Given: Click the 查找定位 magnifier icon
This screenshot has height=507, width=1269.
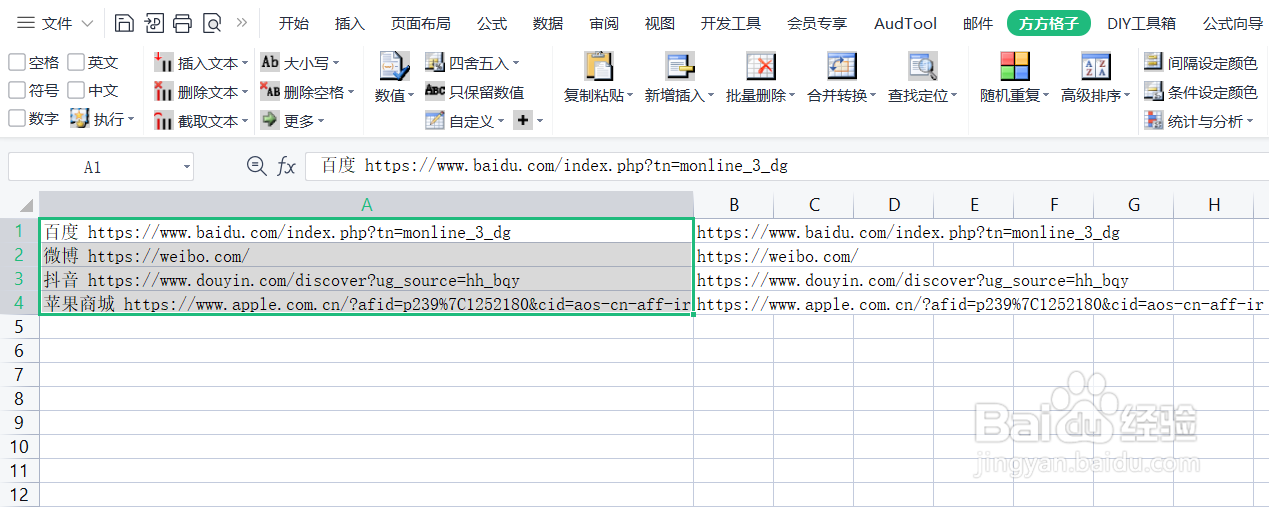Looking at the screenshot, I should (923, 66).
